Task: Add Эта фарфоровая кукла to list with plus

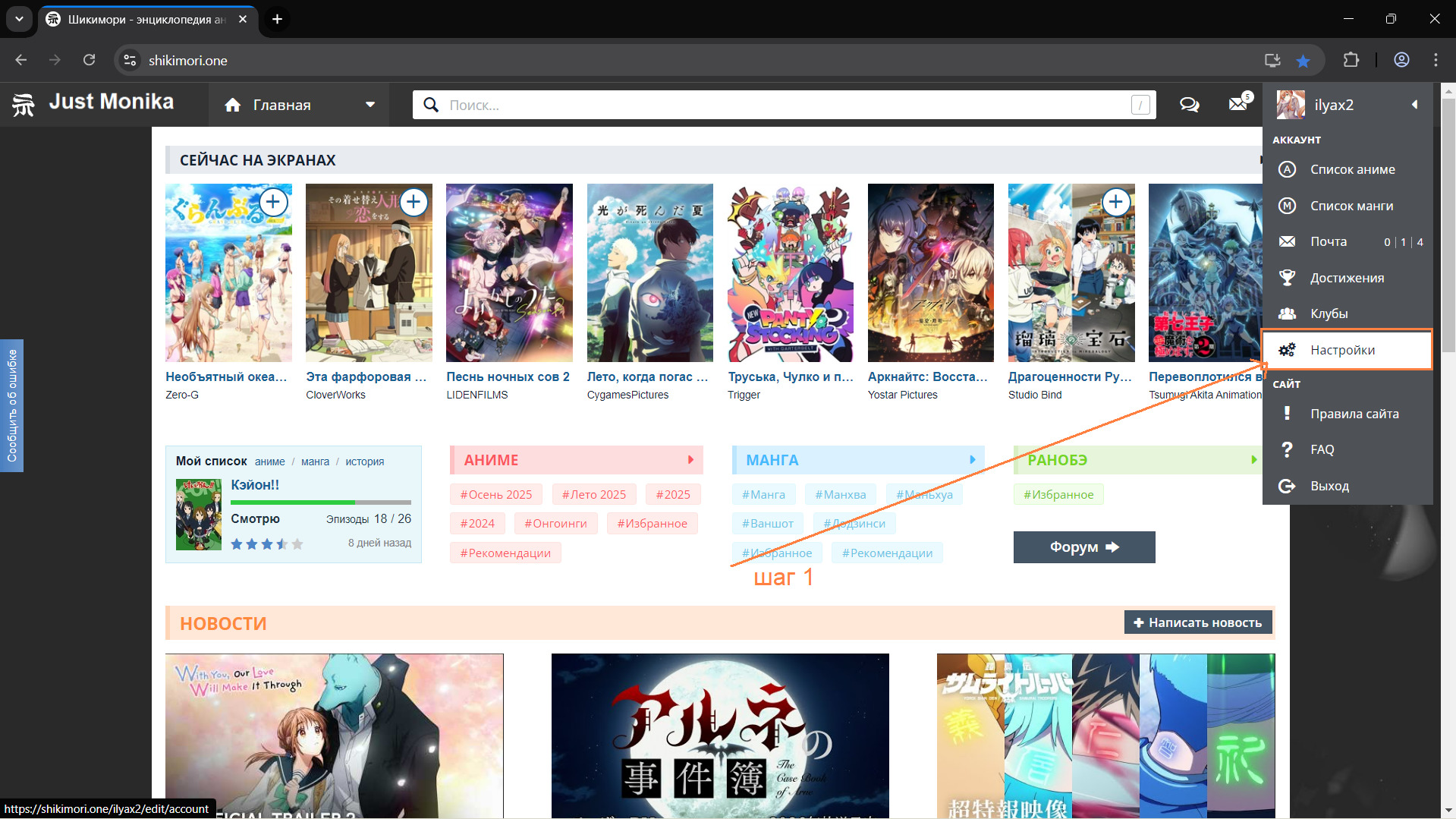Action: pyautogui.click(x=414, y=202)
